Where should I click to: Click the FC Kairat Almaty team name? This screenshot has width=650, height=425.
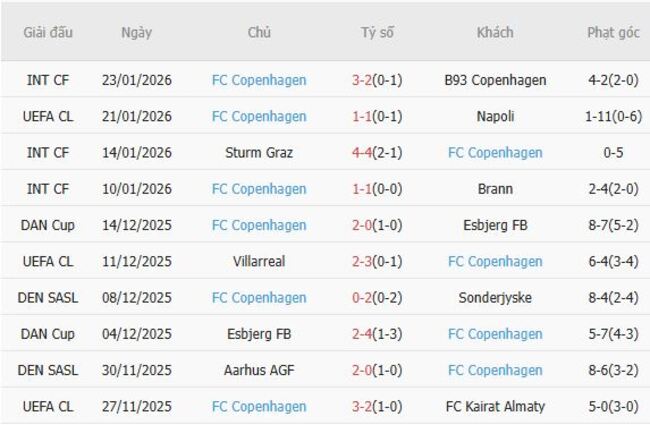coord(495,406)
